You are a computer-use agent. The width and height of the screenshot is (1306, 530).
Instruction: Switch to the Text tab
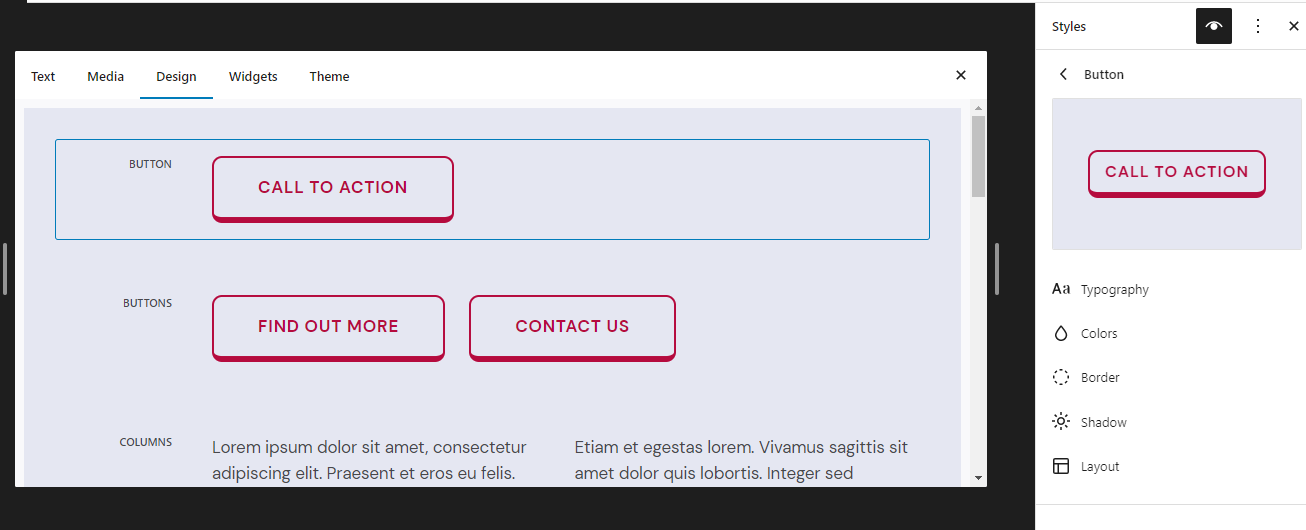click(43, 76)
